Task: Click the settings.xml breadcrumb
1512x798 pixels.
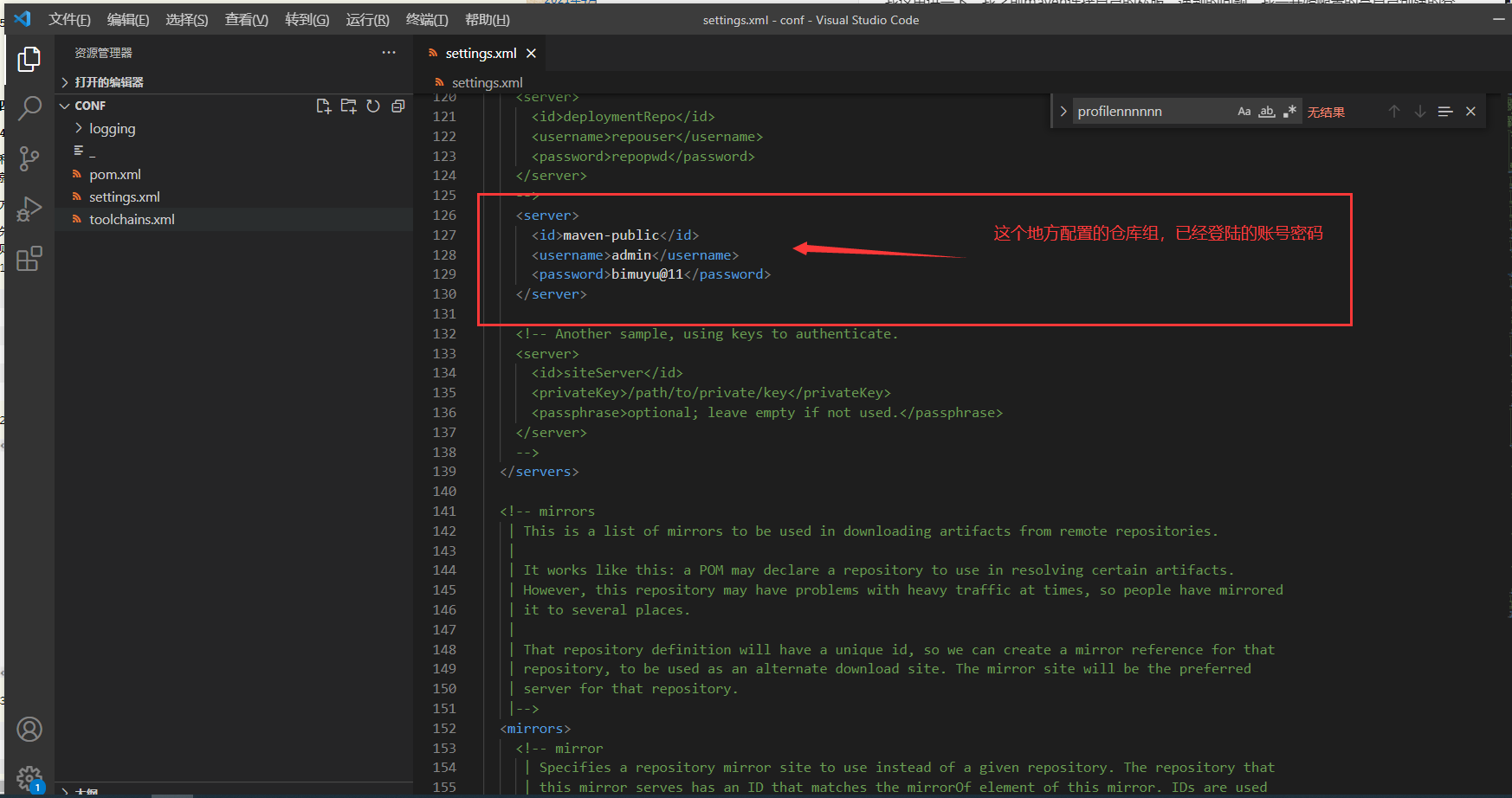Action: coord(487,82)
